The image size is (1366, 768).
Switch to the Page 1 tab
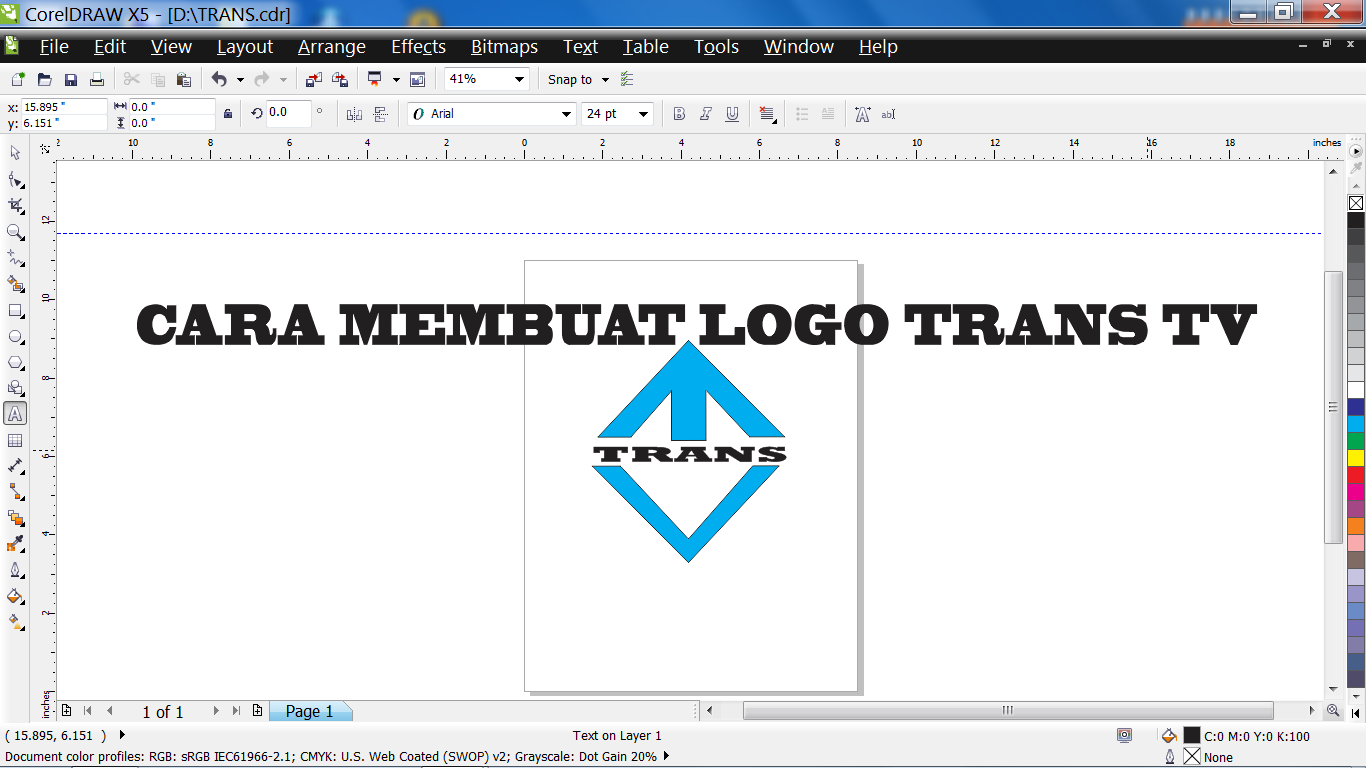(x=310, y=711)
